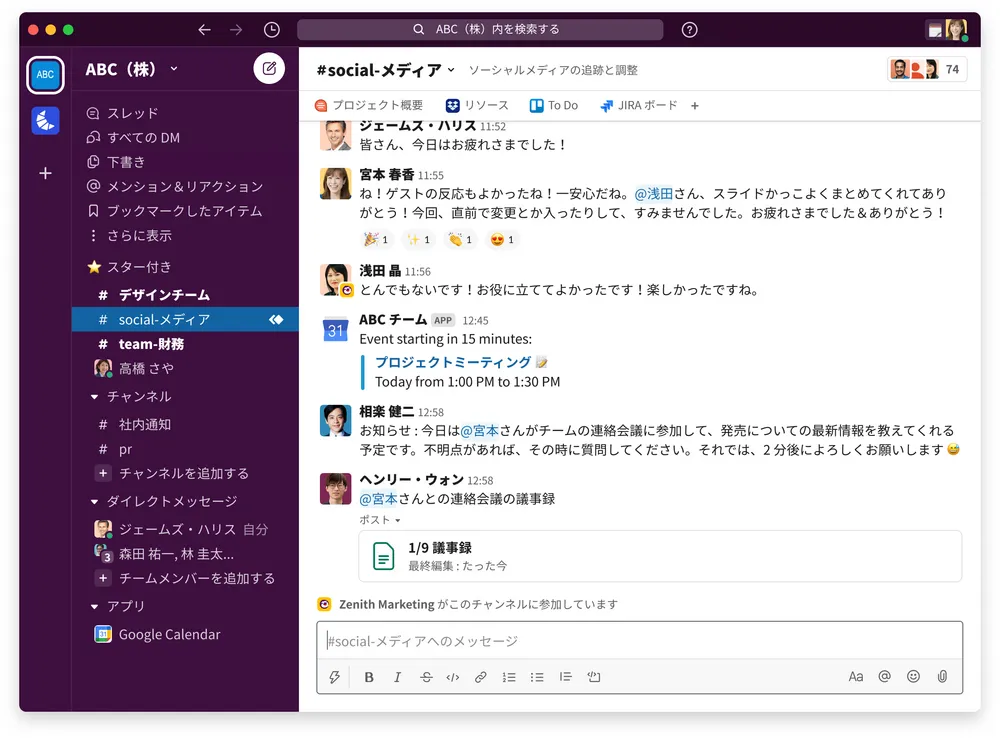Image resolution: width=1000 pixels, height=738 pixels.
Task: Click the new message compose pencil icon
Action: click(266, 69)
